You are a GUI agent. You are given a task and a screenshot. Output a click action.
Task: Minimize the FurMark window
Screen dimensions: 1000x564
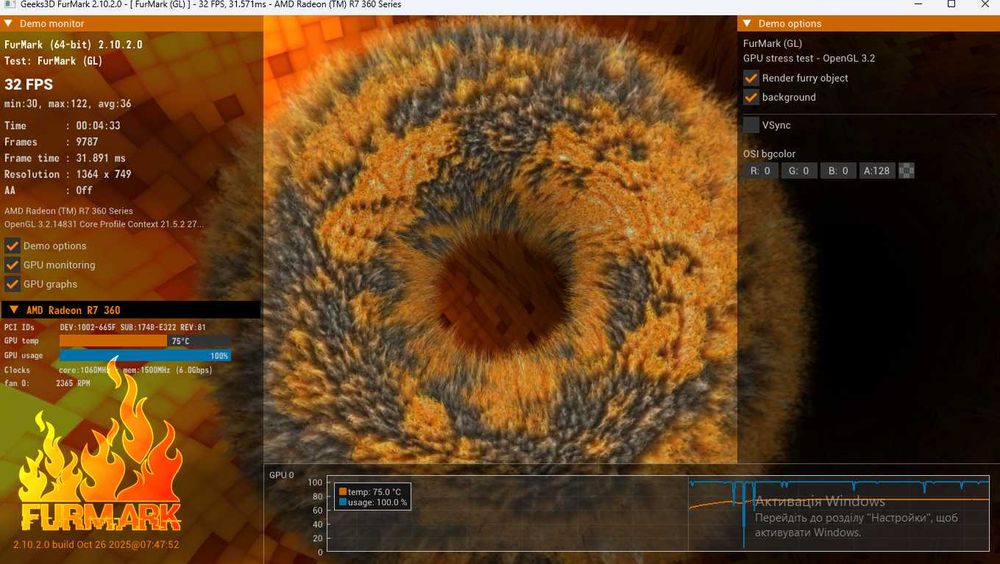pos(918,4)
